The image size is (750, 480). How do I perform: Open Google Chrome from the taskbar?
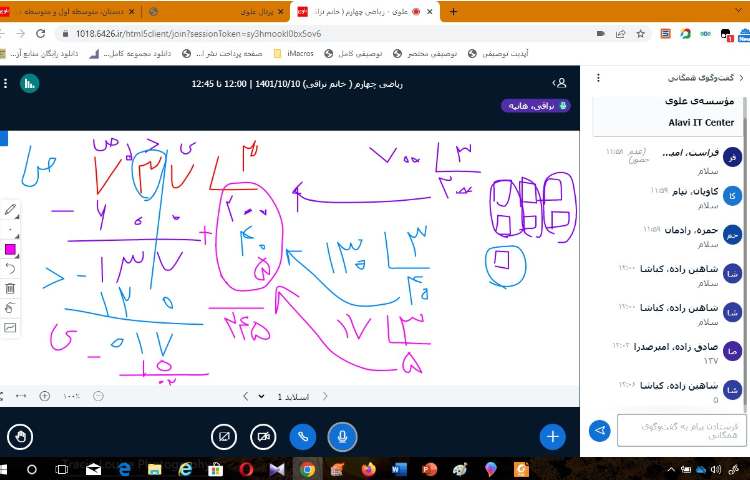[x=307, y=468]
